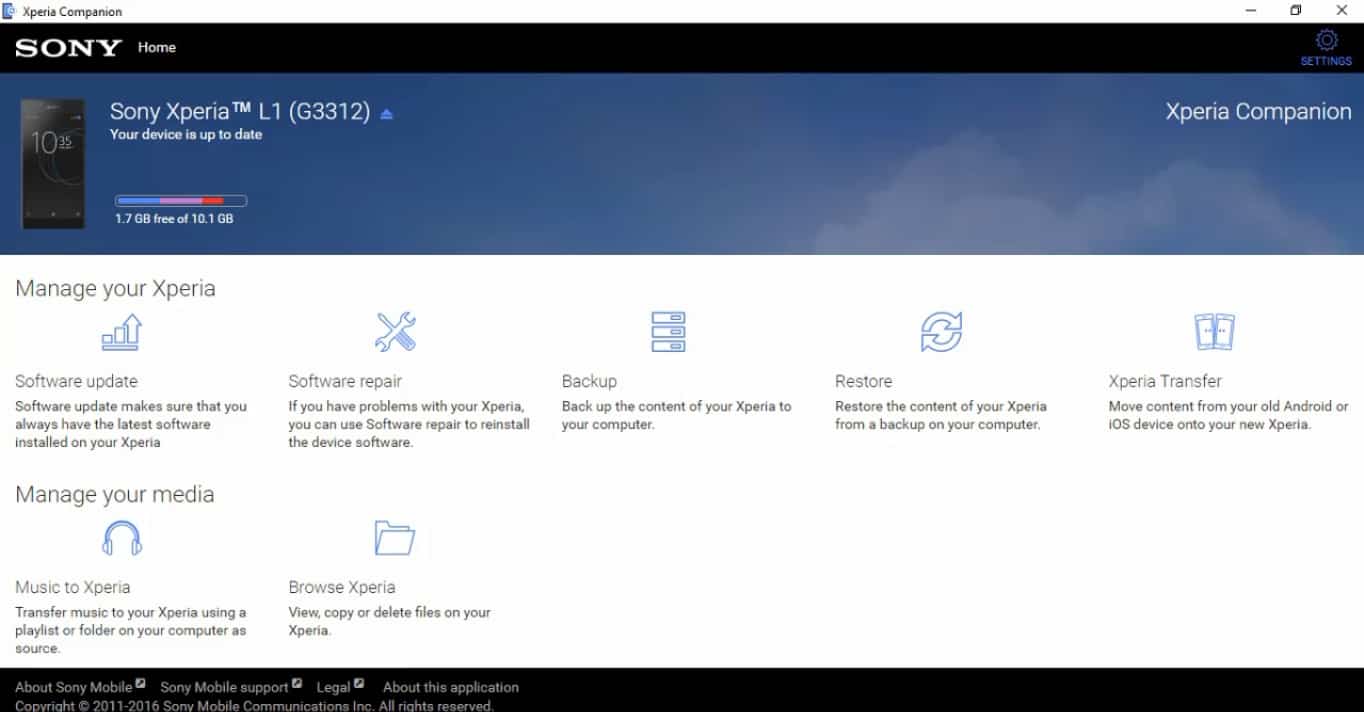Click the 'Manage your media' section heading
This screenshot has height=712, width=1364.
[x=115, y=494]
